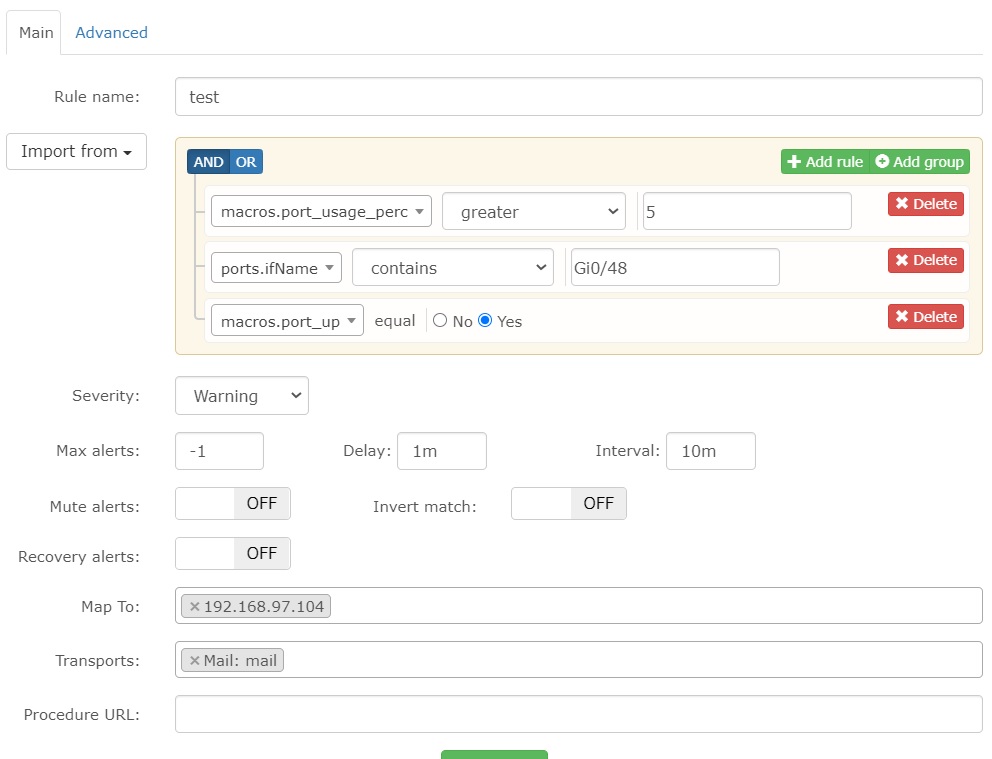Select the AND condition operator

pyautogui.click(x=208, y=162)
